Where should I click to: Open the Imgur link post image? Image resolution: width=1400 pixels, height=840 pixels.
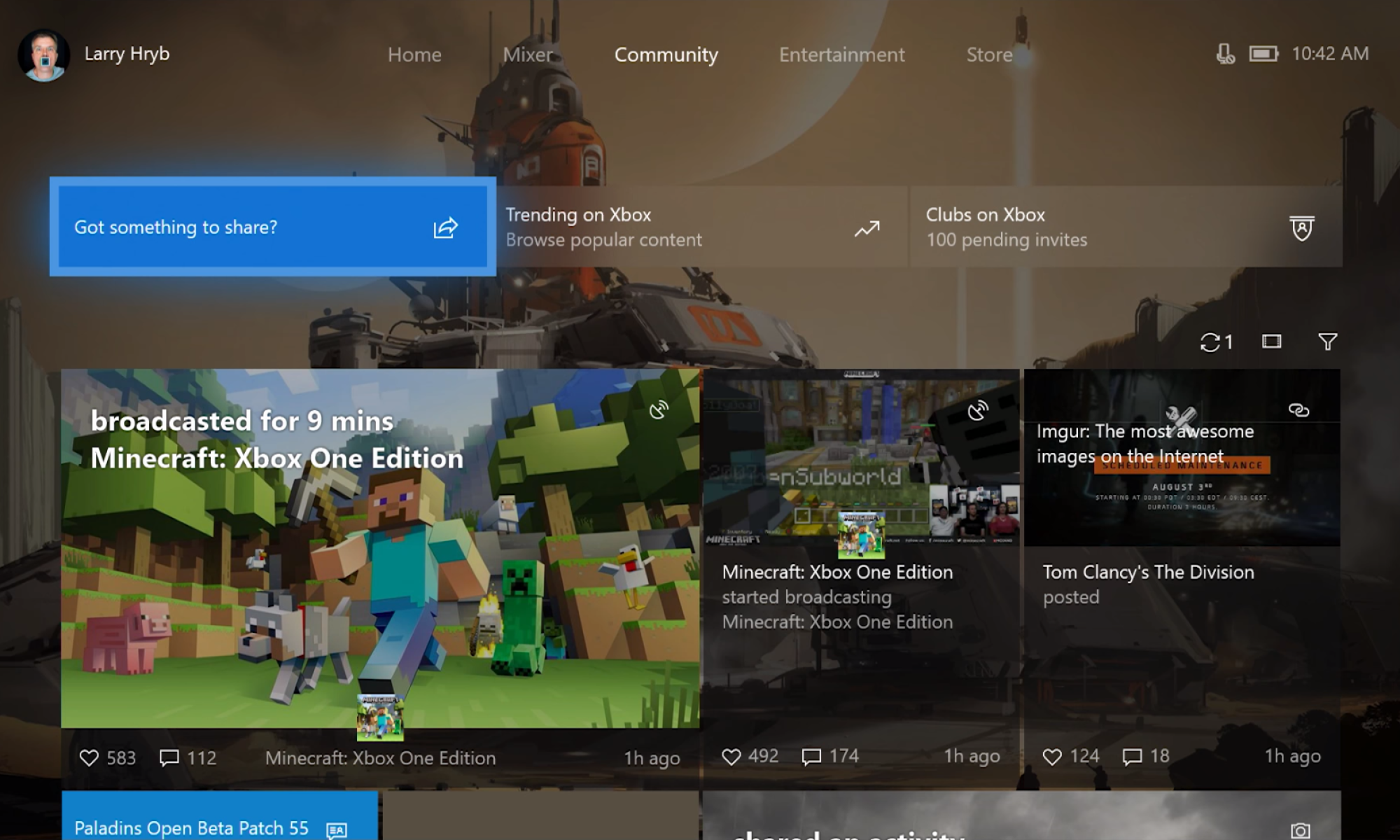click(x=1182, y=457)
